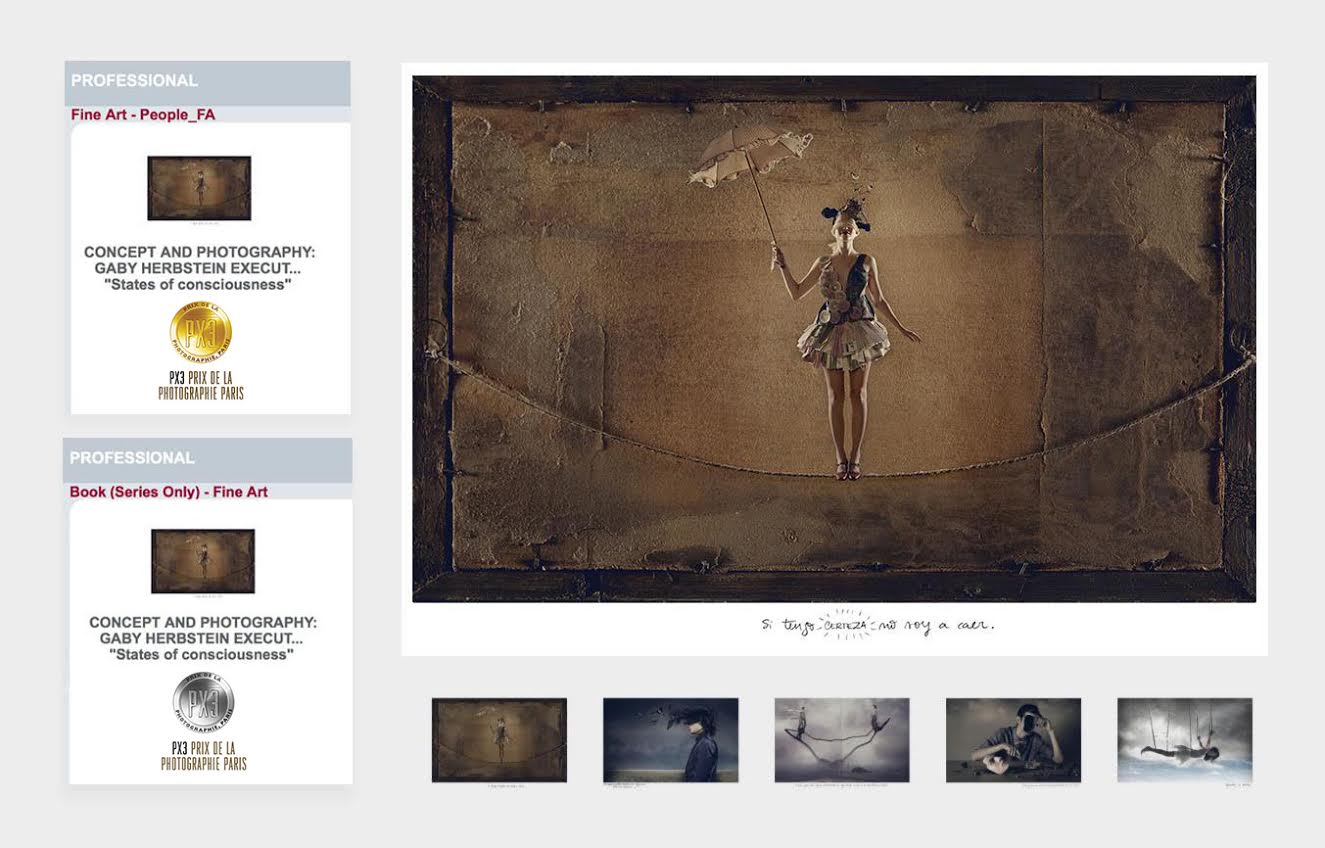The image size is (1325, 848).
Task: Open the Gaby Herbstein title in the gold card
Action: coord(199,261)
